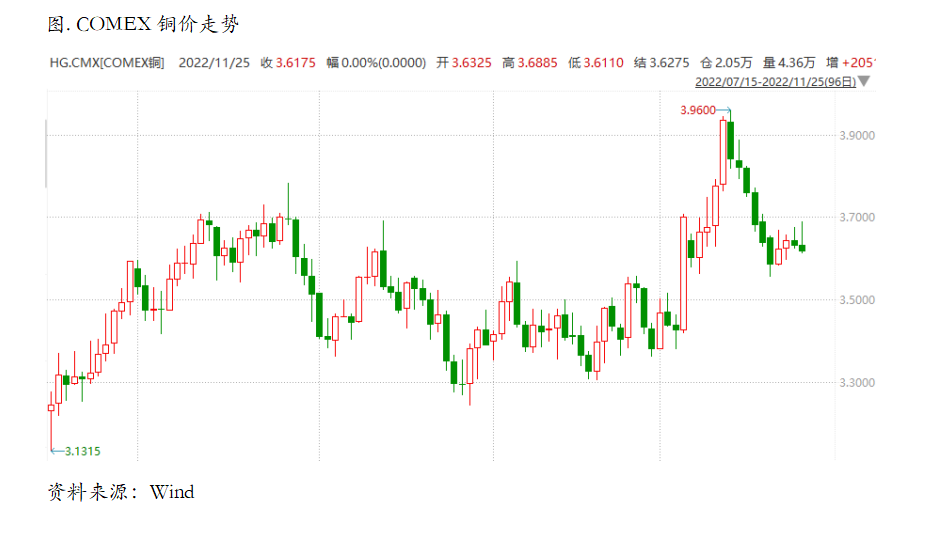
Task: Click the lowest price label 3.1315
Action: 83,451
